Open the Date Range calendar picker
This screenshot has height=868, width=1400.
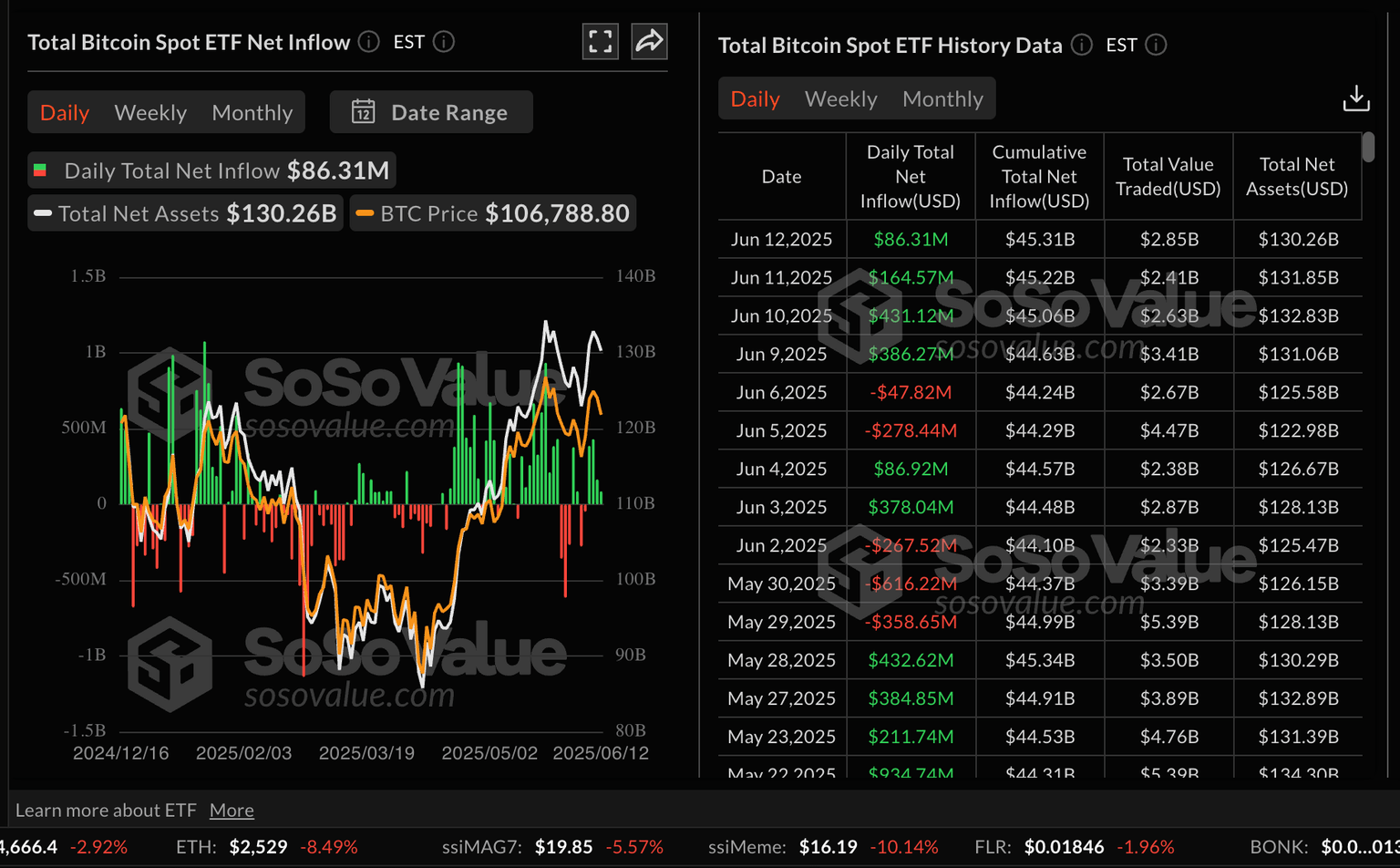point(431,112)
